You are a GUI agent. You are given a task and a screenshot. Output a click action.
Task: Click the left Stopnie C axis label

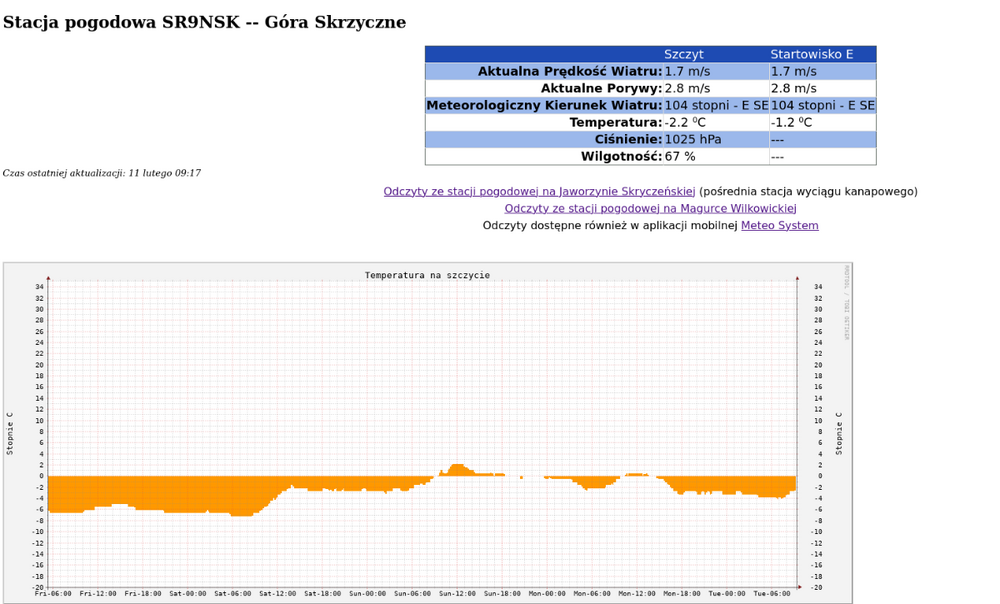click(x=10, y=433)
